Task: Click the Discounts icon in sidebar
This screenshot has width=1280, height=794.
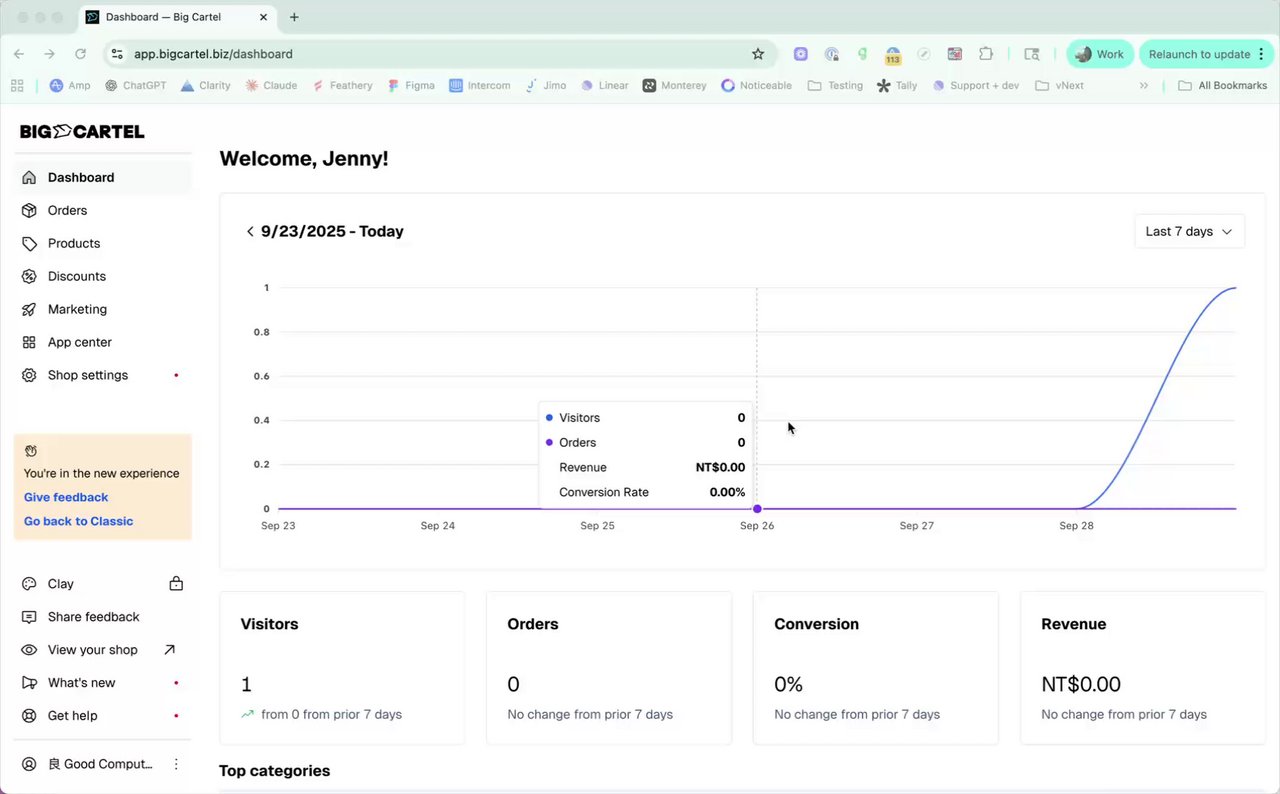Action: pos(29,277)
